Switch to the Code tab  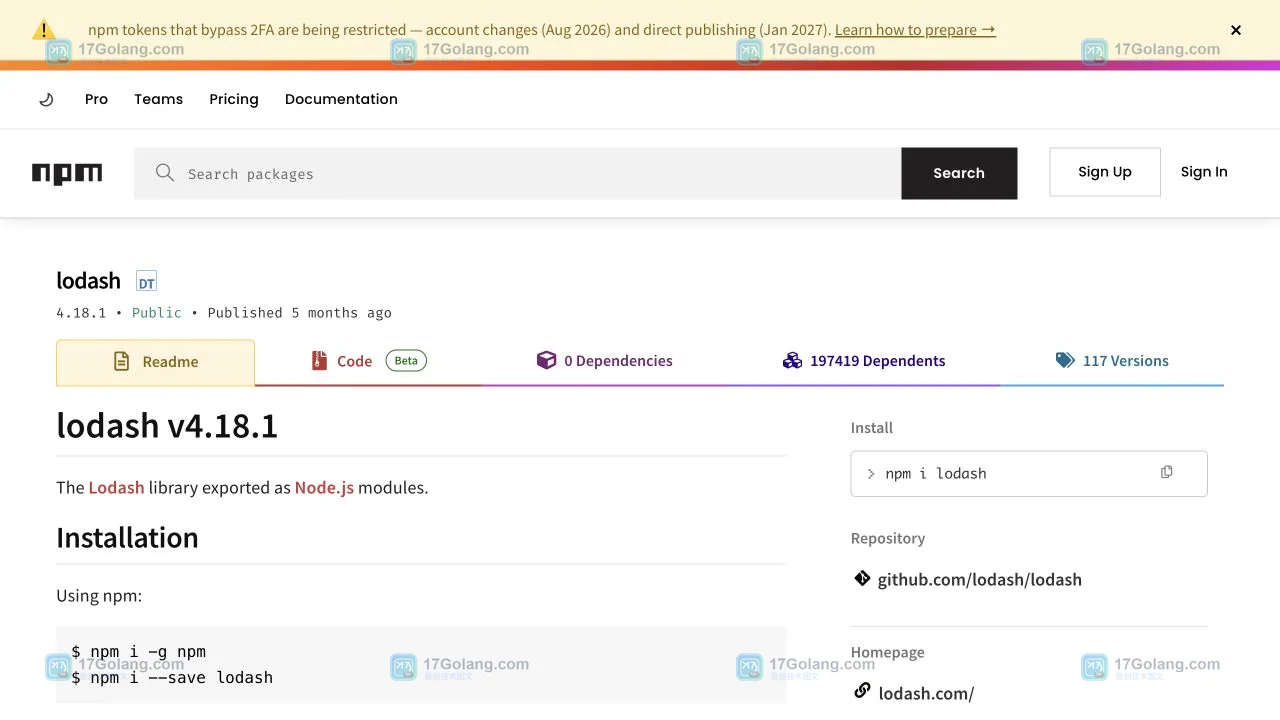pyautogui.click(x=368, y=362)
